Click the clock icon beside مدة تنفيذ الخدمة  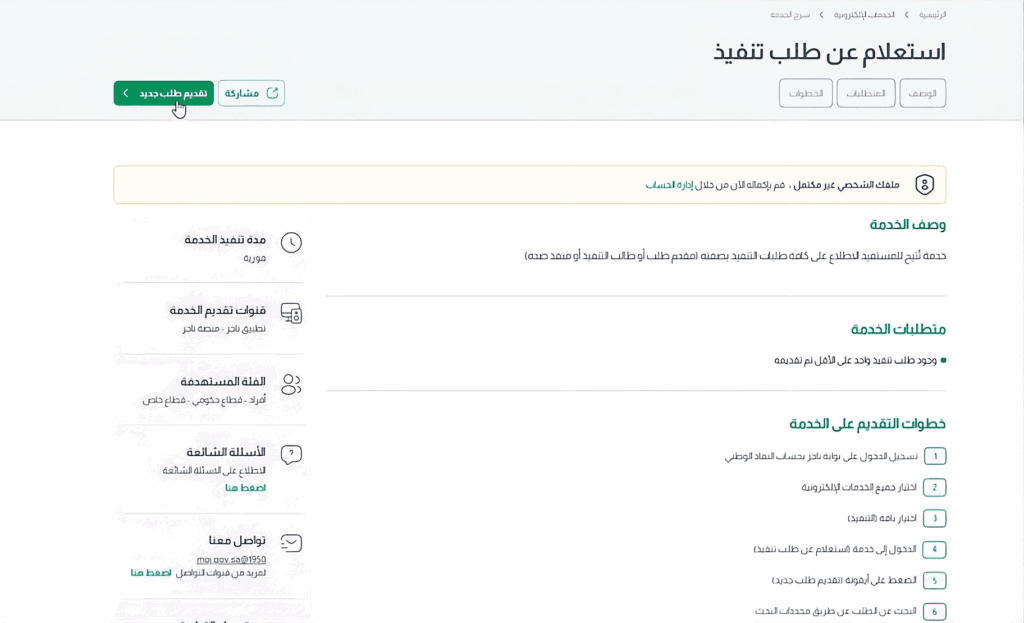pos(291,243)
